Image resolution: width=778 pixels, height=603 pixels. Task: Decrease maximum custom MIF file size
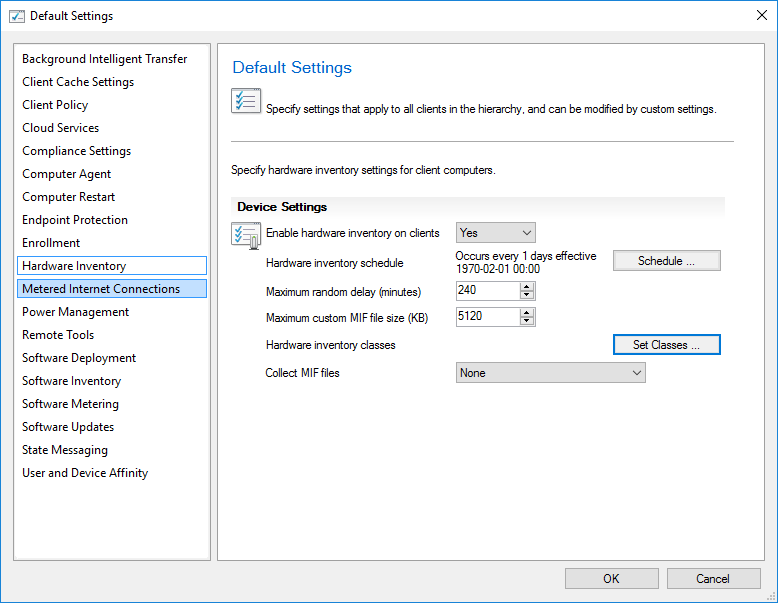[x=526, y=321]
